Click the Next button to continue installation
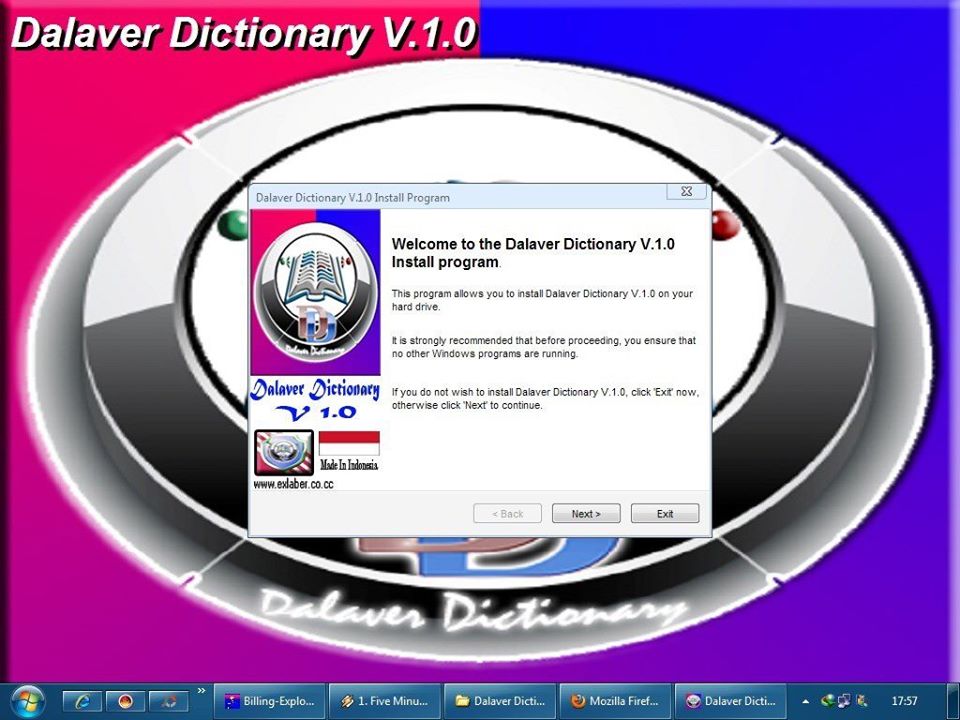This screenshot has height=720, width=960. 586,514
